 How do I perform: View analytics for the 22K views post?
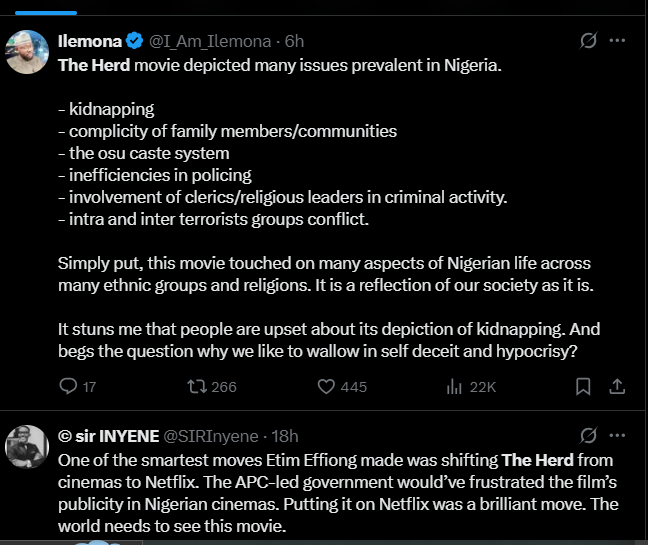coord(453,386)
